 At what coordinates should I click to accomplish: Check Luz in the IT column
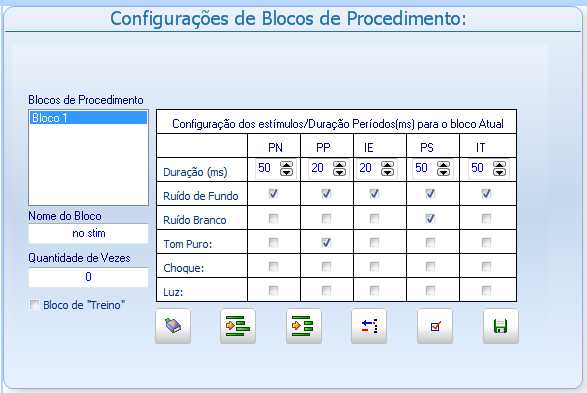(x=486, y=290)
